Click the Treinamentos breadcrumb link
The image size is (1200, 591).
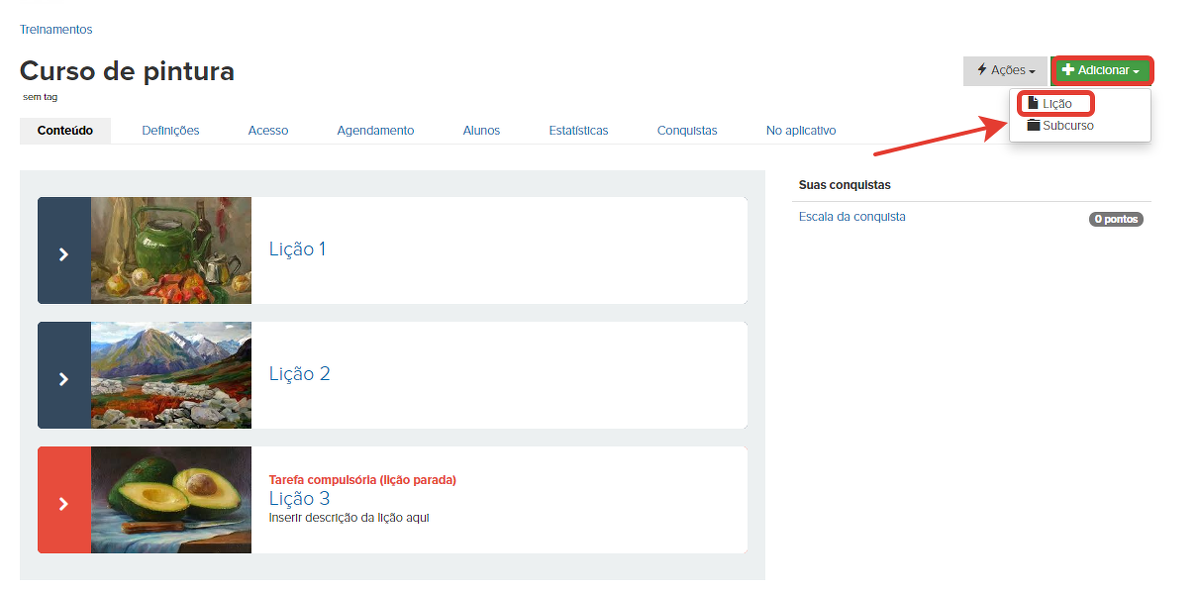[56, 30]
